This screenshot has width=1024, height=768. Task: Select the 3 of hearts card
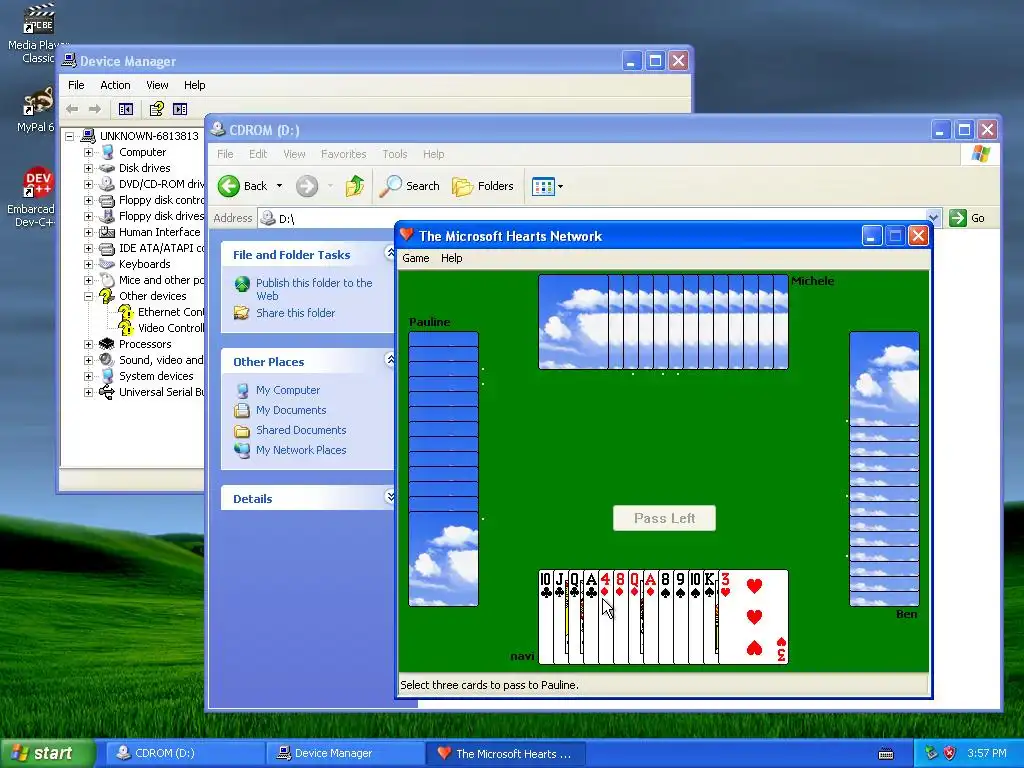click(754, 616)
